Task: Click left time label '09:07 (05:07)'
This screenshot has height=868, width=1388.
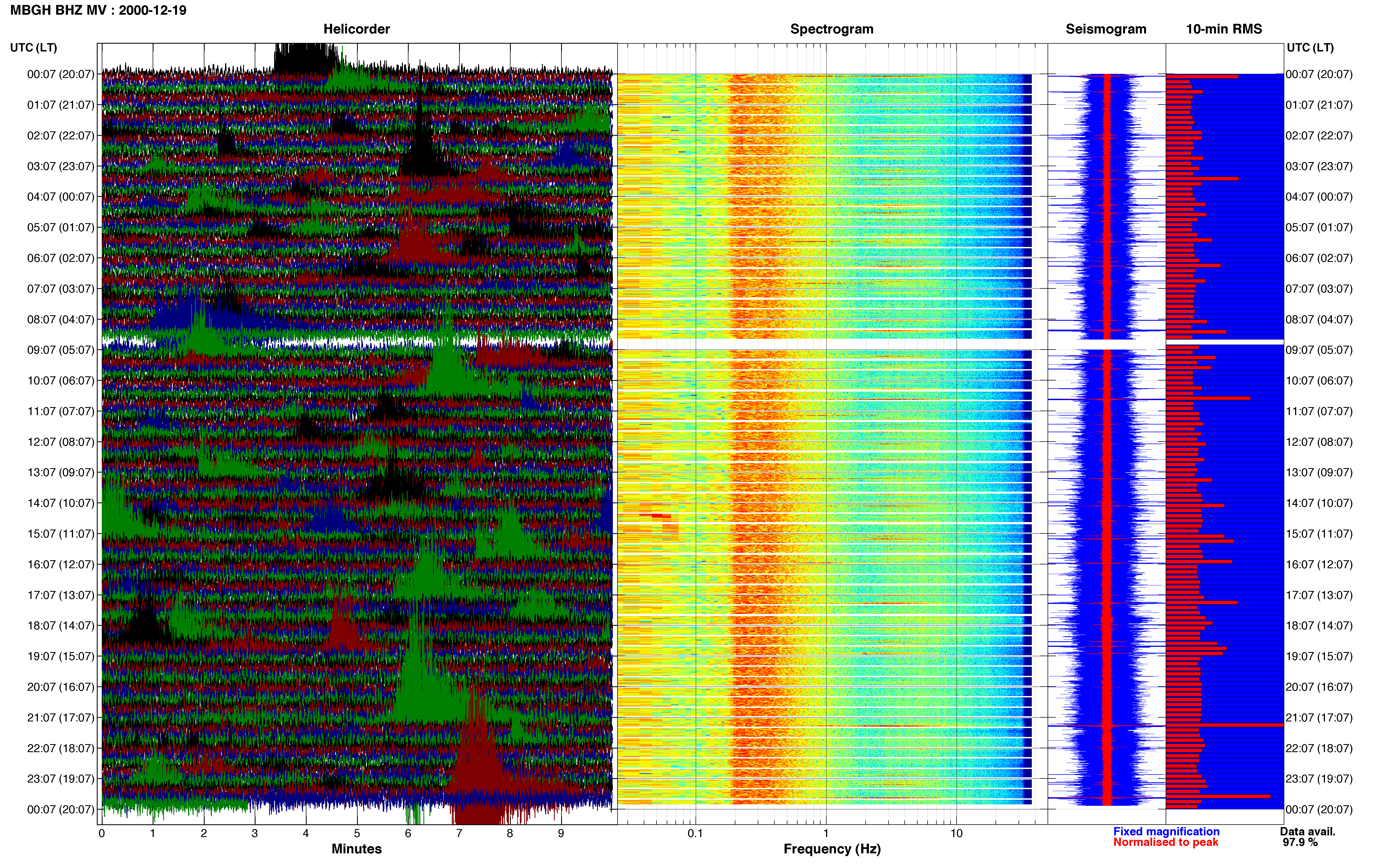Action: pyautogui.click(x=60, y=350)
